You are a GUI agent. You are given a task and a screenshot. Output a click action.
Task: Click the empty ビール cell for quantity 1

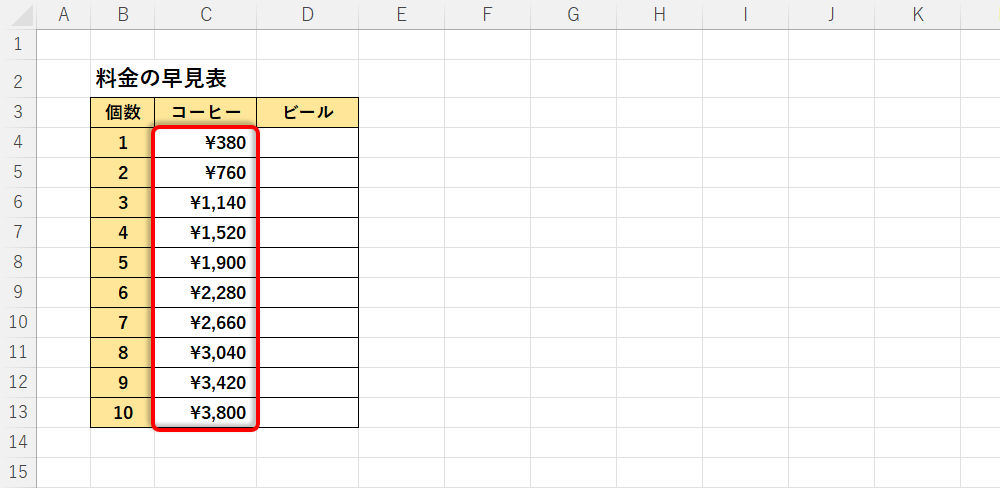click(x=307, y=142)
